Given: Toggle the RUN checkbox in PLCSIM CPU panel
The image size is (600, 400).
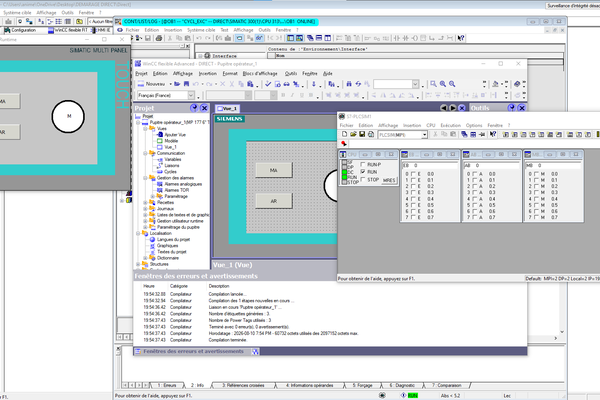Looking at the screenshot, I should point(363,172).
